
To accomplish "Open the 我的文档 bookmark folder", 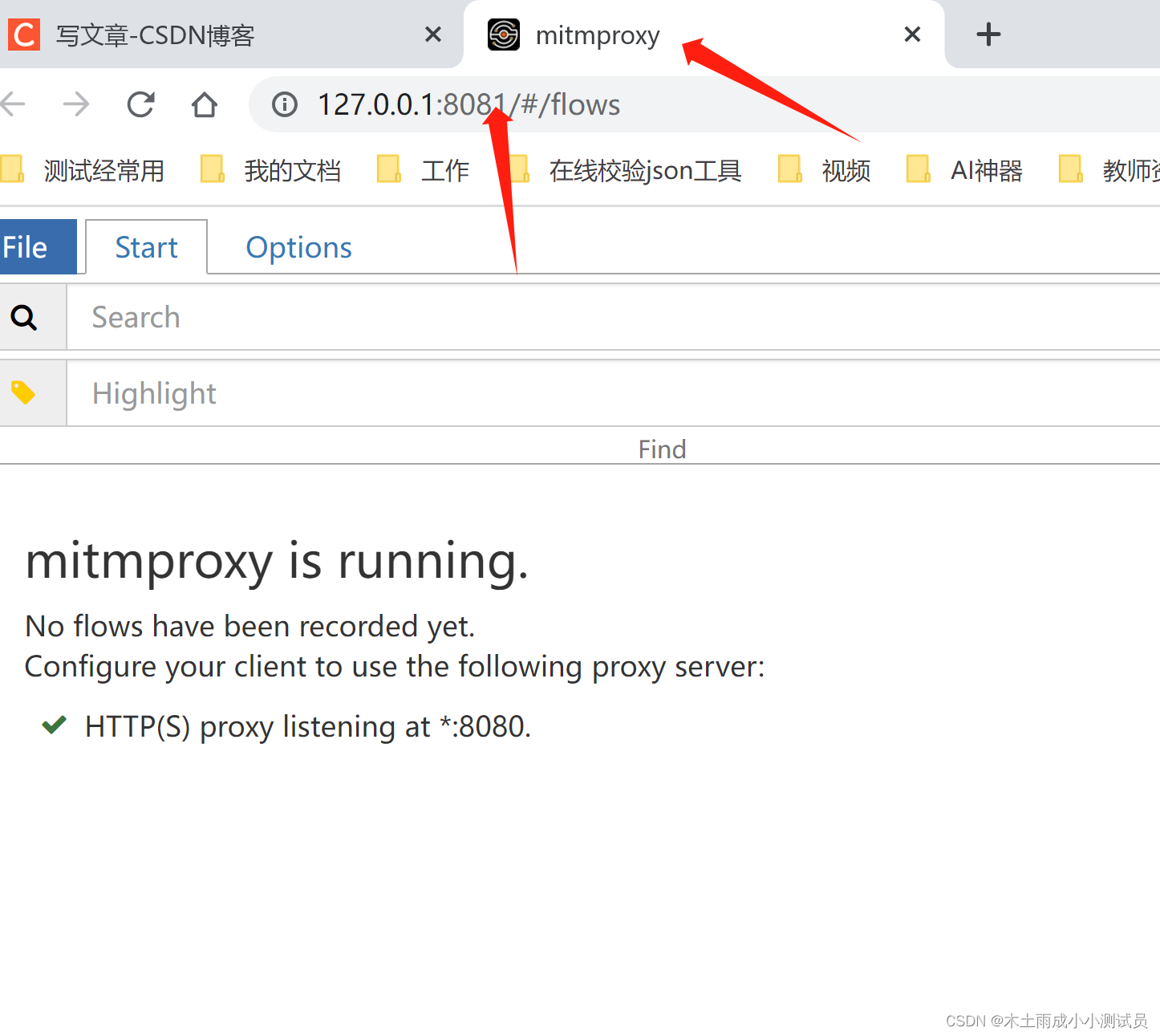I will coord(271,170).
